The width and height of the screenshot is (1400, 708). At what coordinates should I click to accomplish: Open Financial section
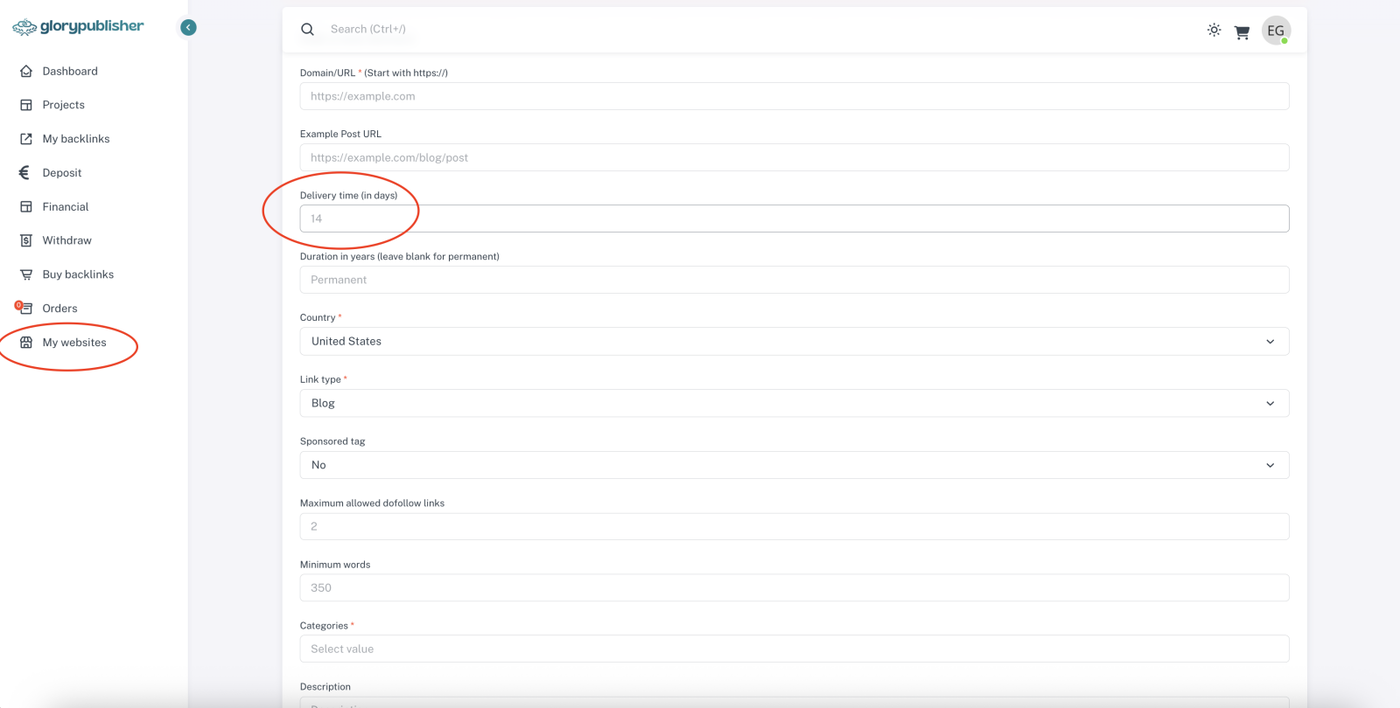click(x=65, y=207)
